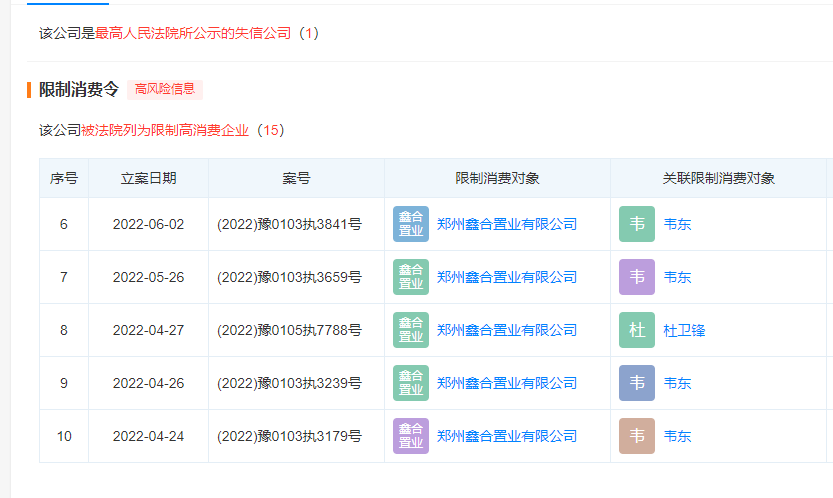This screenshot has height=498, width=833.
Task: Click sequence number 8 cell
Action: (64, 330)
